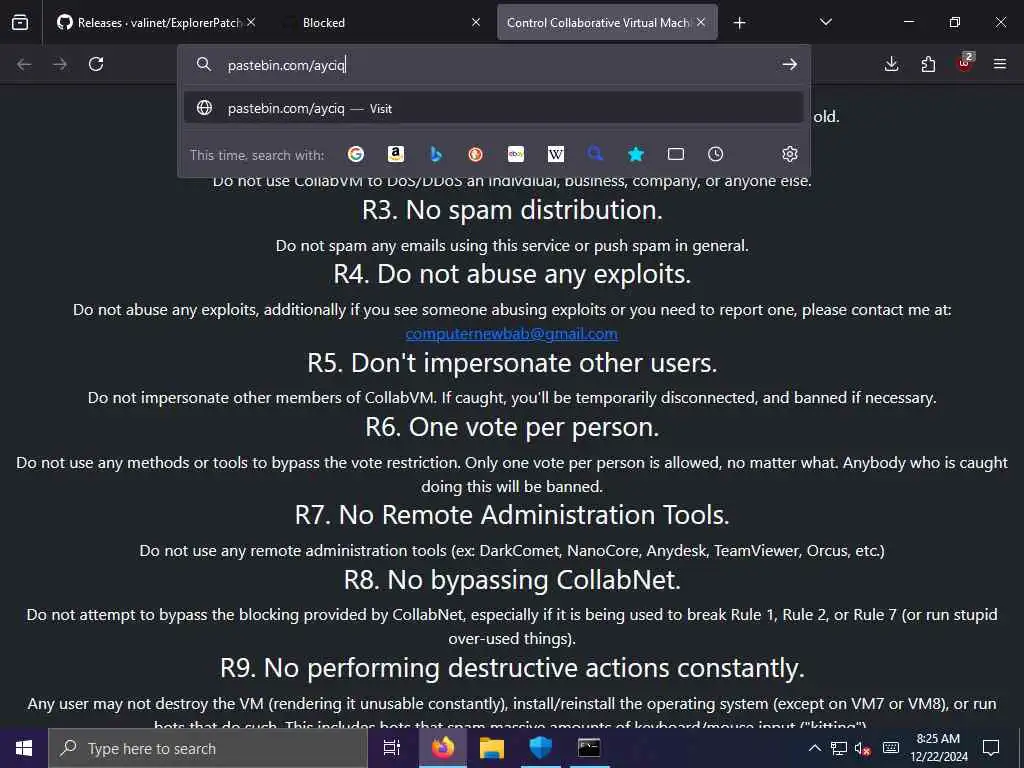Show hidden system tray icons
Screen dimensions: 1024x768
pyautogui.click(x=814, y=748)
